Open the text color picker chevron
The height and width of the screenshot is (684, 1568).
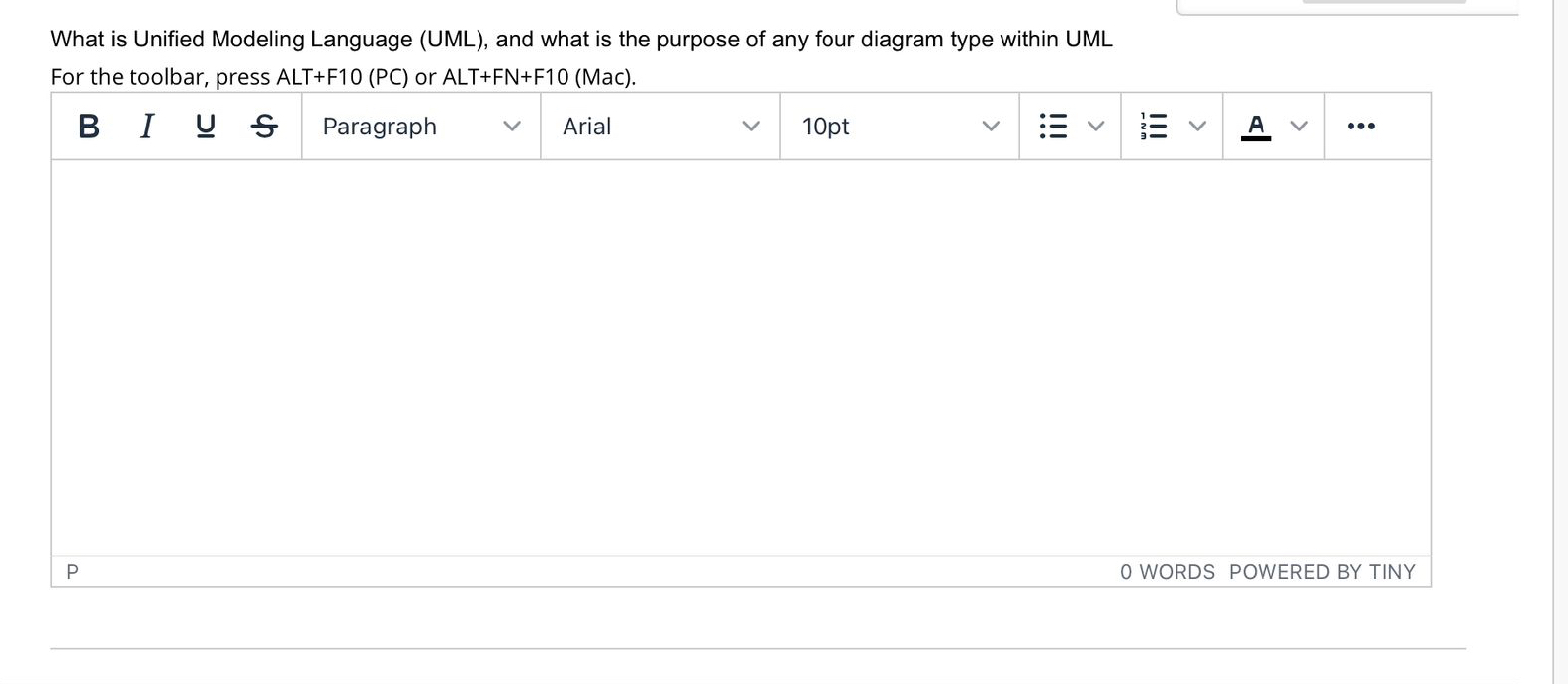click(x=1299, y=126)
